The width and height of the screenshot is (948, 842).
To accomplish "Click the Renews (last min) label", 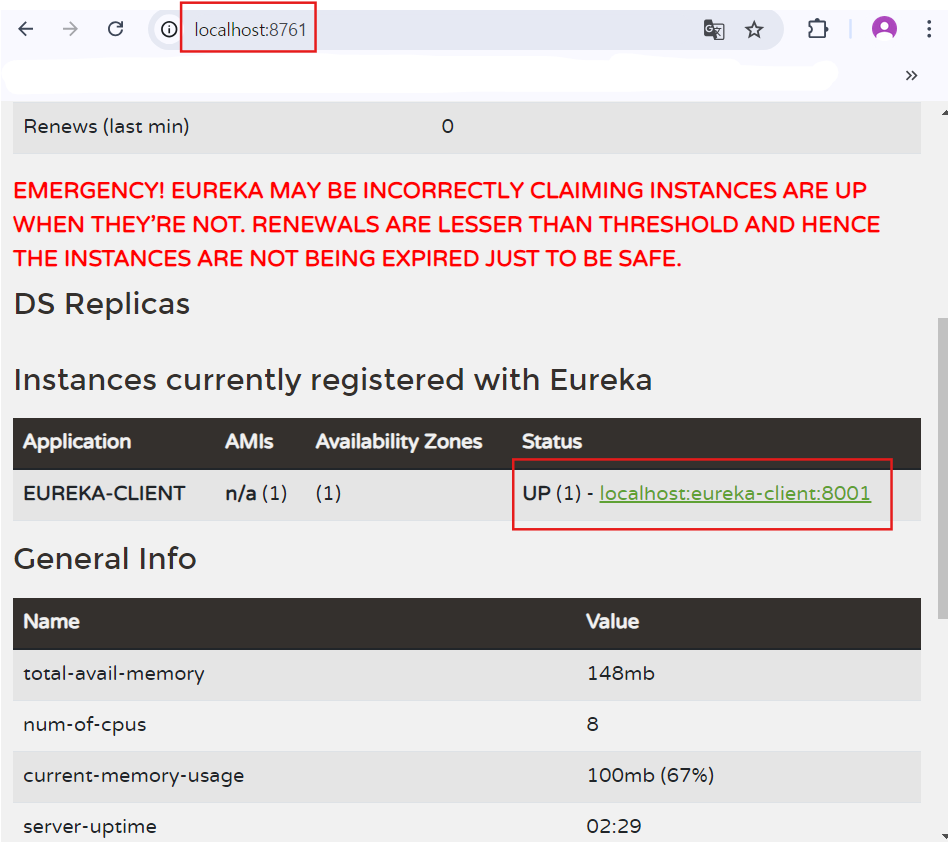I will pyautogui.click(x=106, y=126).
